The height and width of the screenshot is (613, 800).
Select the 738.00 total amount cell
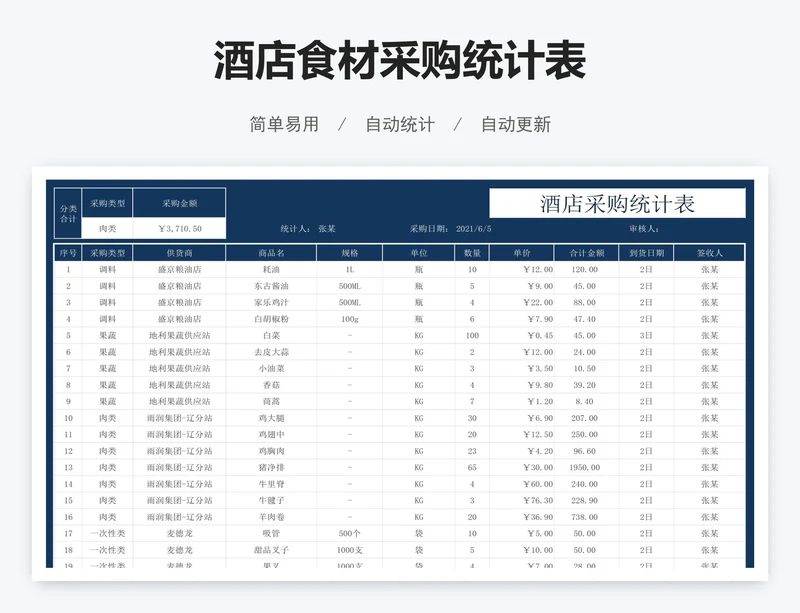coord(585,517)
